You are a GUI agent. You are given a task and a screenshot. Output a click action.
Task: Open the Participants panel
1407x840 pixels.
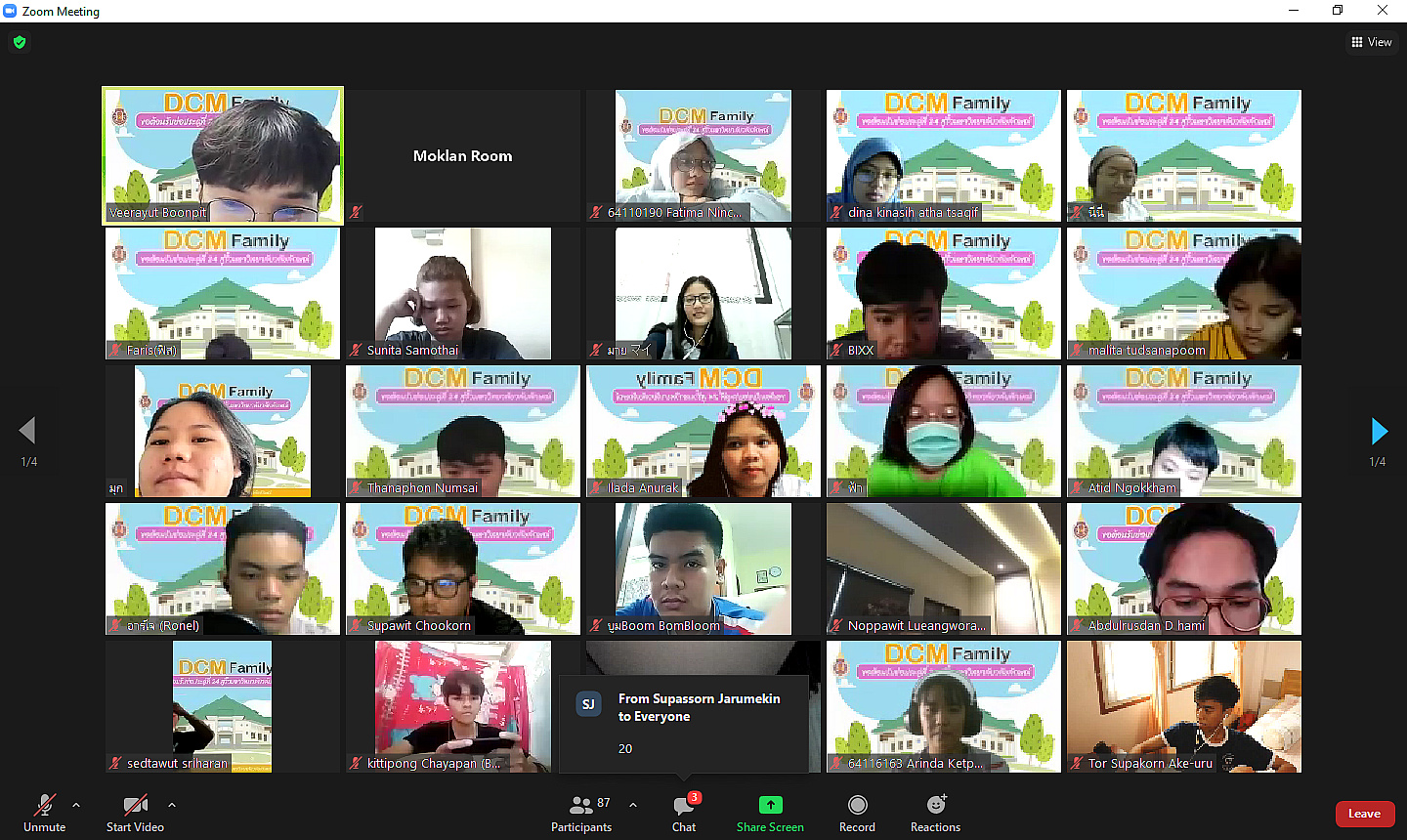coord(581,813)
